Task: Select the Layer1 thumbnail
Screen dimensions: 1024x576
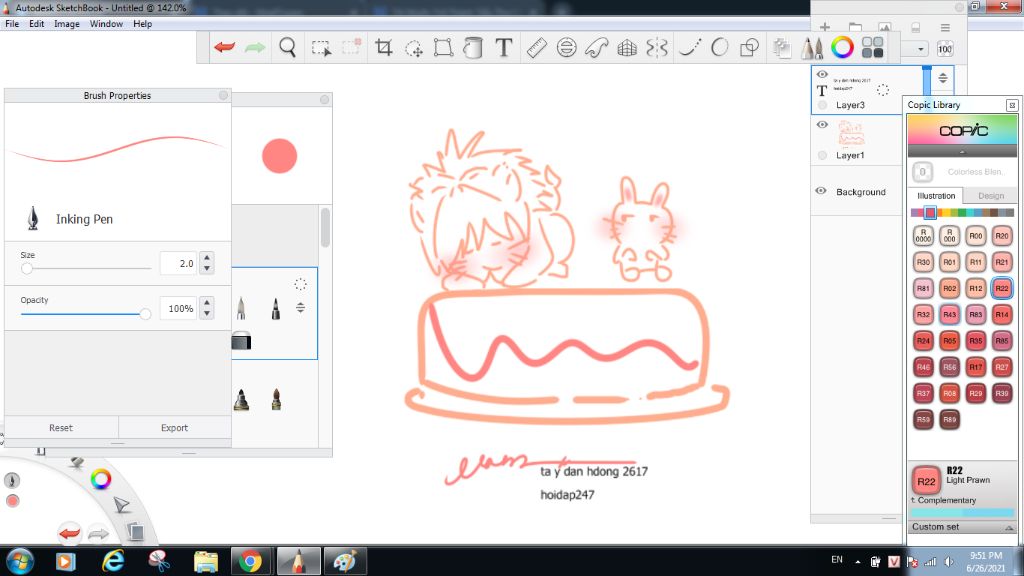Action: 852,133
